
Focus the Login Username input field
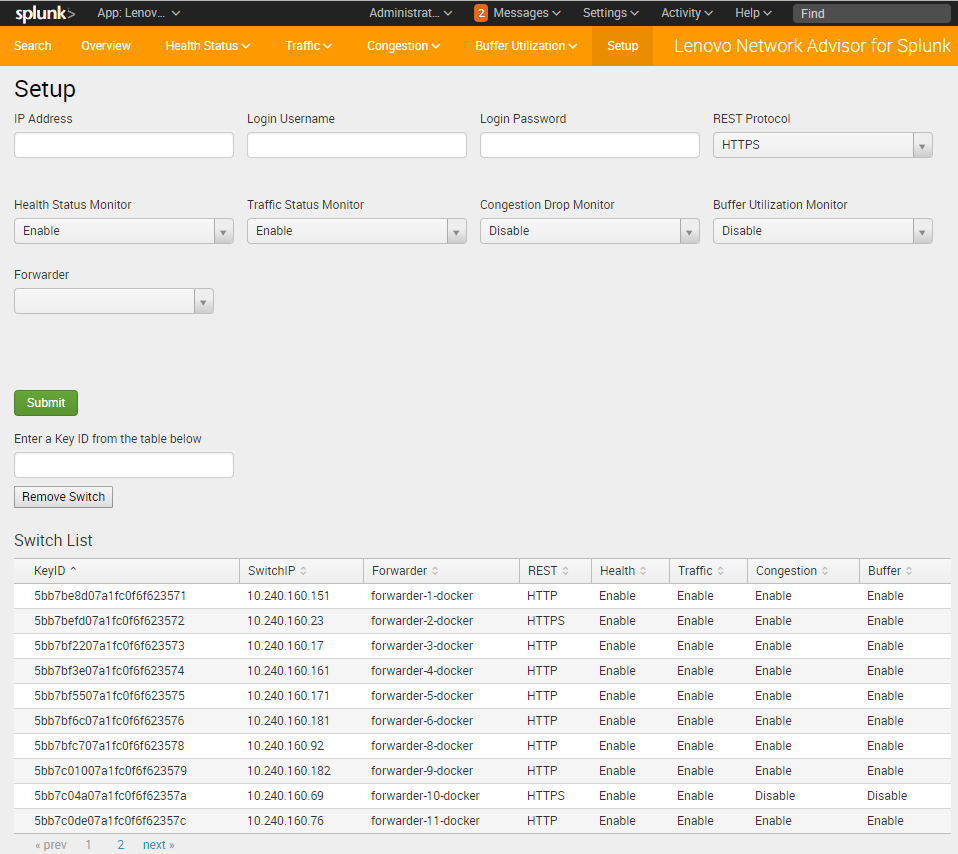point(356,145)
